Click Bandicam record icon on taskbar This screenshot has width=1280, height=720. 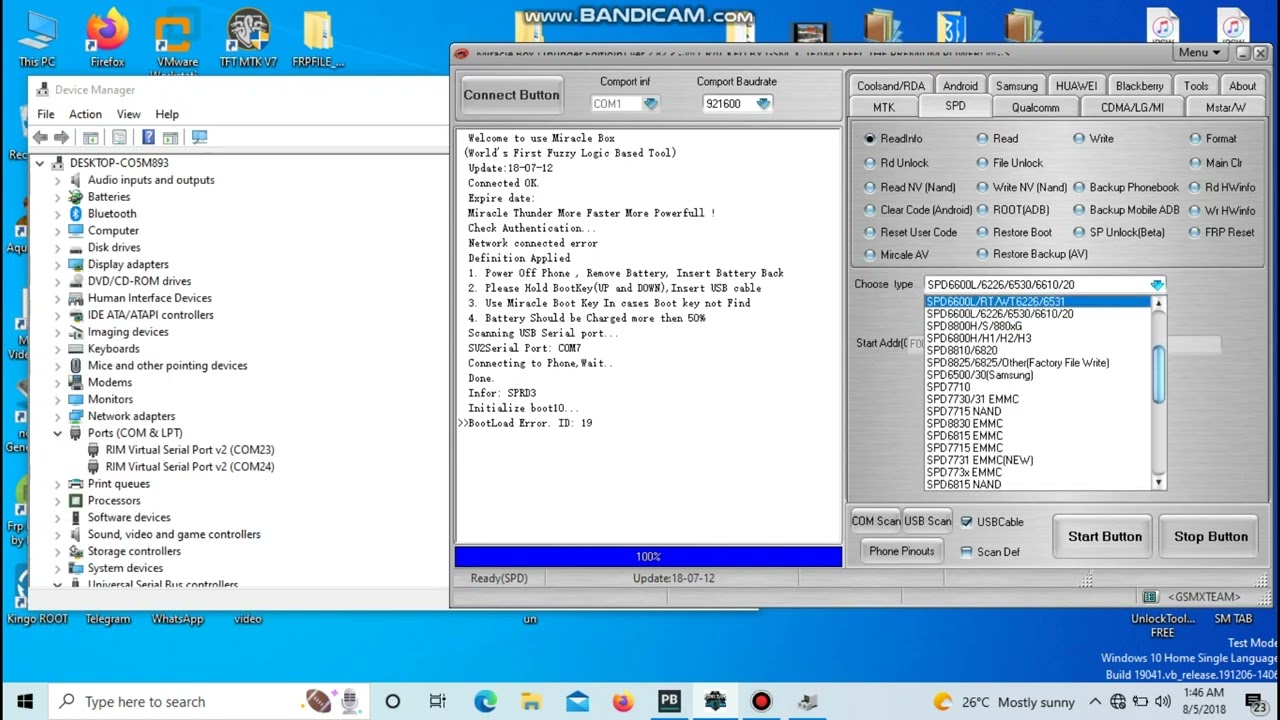tap(761, 701)
